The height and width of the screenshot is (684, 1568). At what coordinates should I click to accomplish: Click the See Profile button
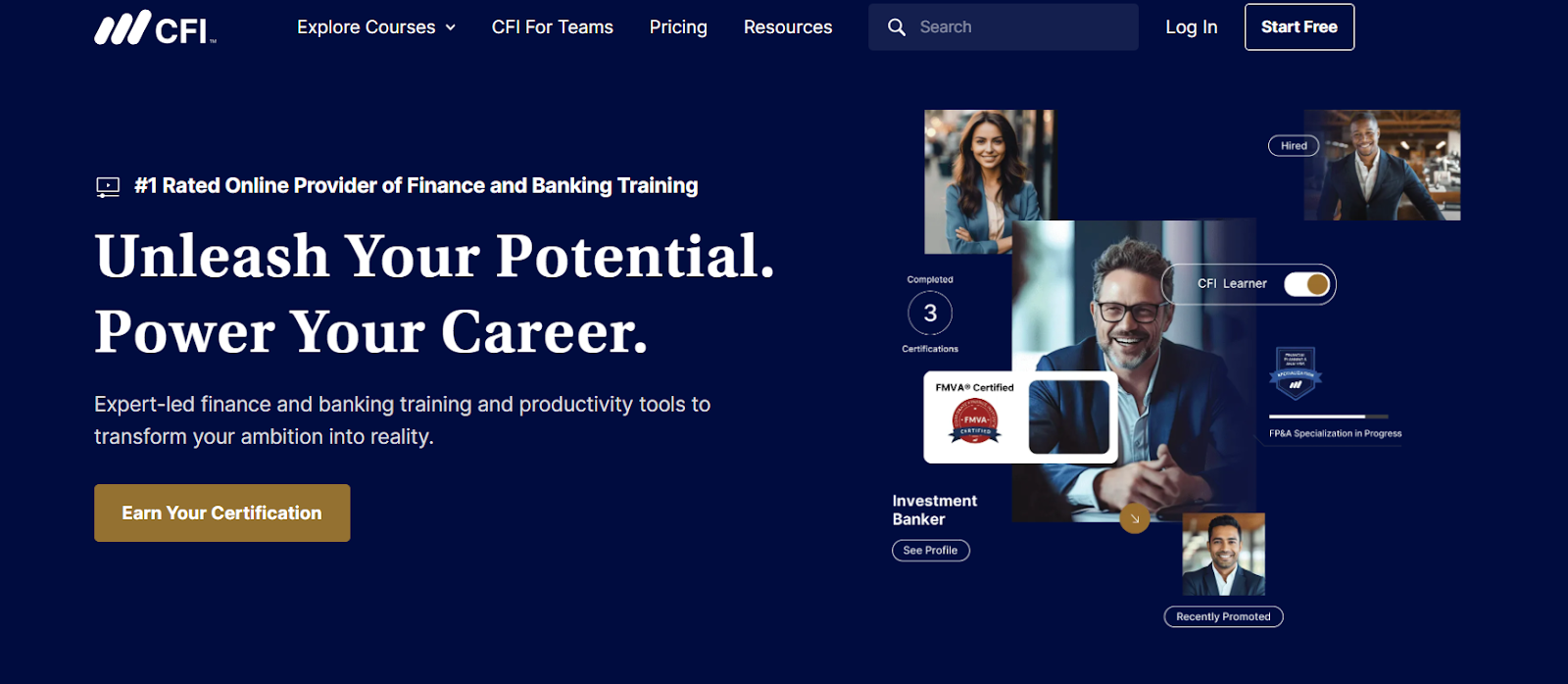pyautogui.click(x=931, y=551)
